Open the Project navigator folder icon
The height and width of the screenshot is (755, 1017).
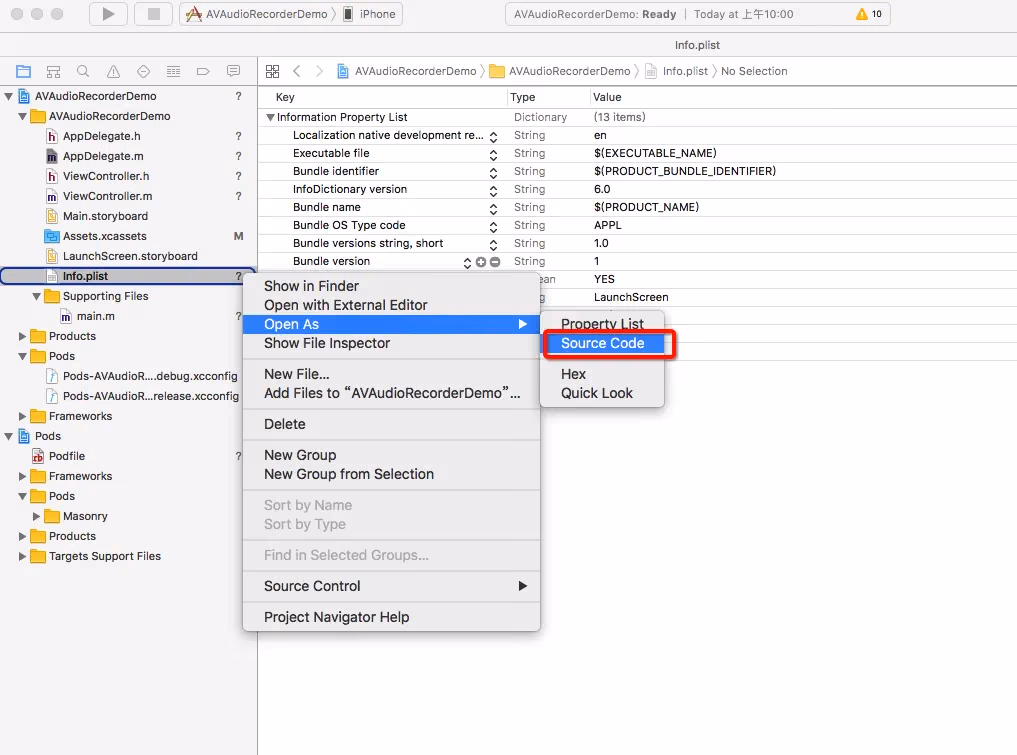23,71
